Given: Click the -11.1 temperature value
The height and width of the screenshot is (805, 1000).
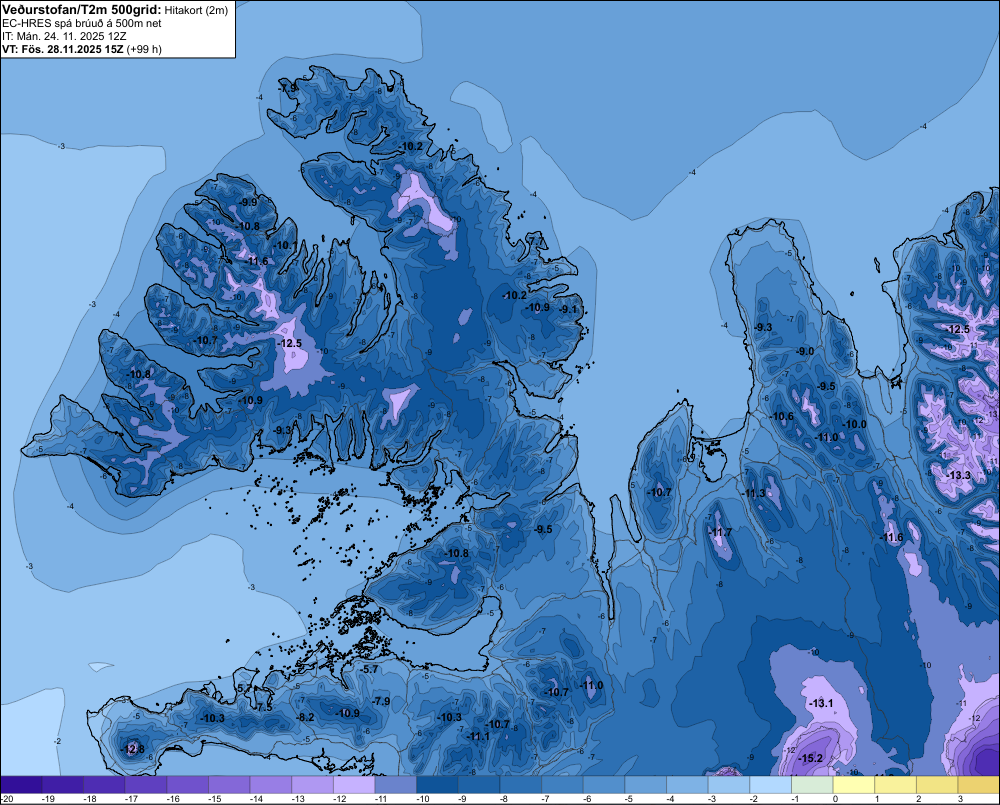Looking at the screenshot, I should [x=478, y=736].
